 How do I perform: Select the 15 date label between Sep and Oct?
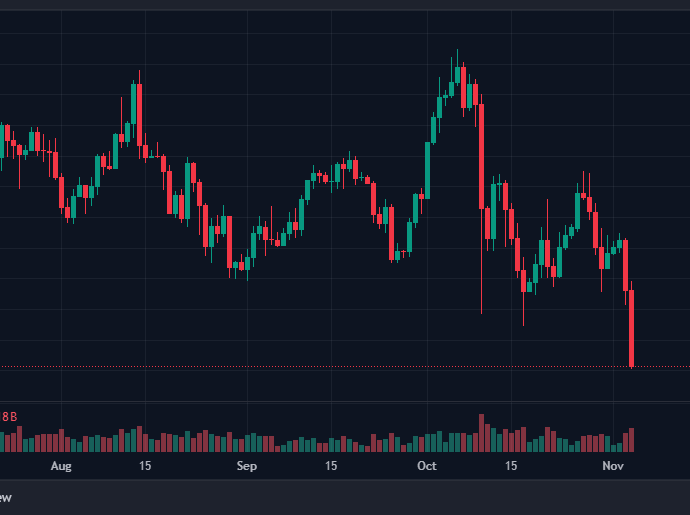(x=331, y=466)
